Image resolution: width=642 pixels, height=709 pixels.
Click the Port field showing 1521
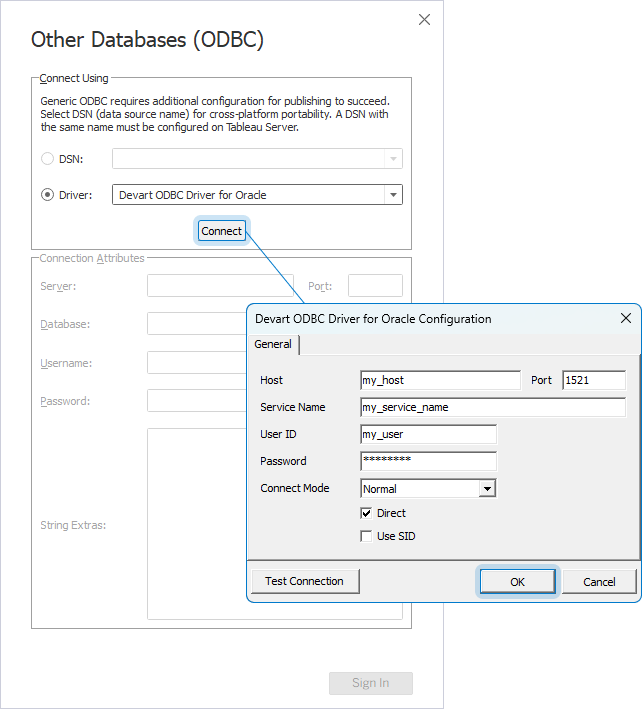click(594, 380)
